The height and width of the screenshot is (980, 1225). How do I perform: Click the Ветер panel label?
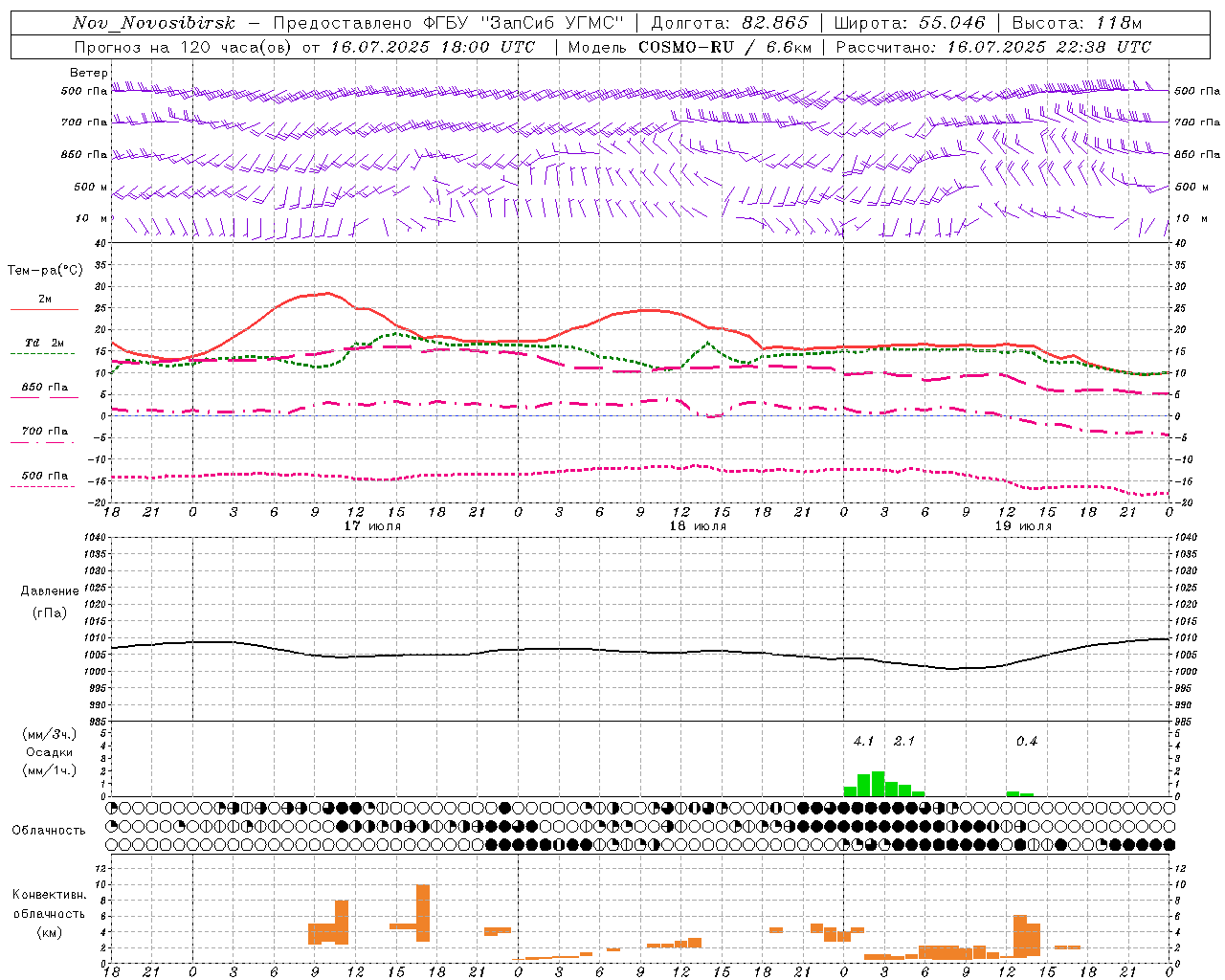point(88,73)
